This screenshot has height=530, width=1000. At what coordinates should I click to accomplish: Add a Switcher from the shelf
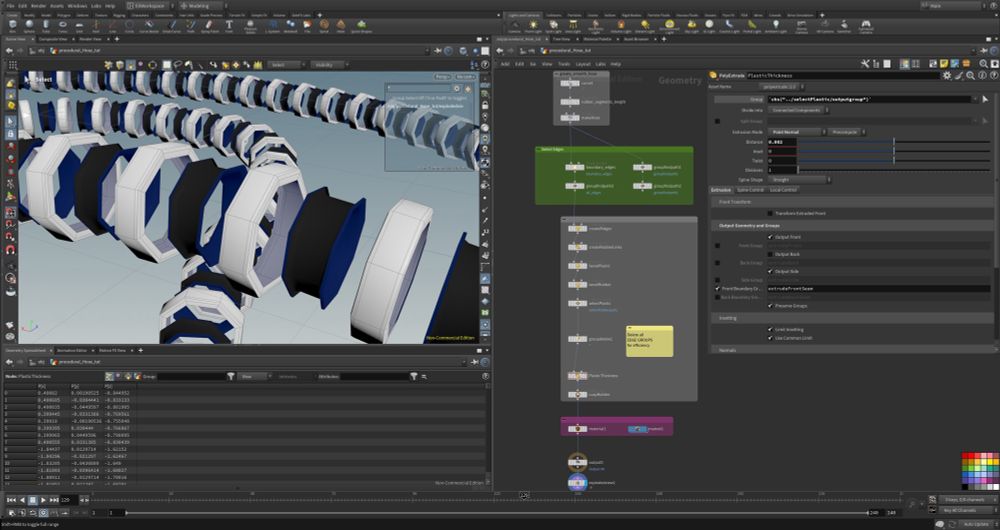tap(844, 26)
